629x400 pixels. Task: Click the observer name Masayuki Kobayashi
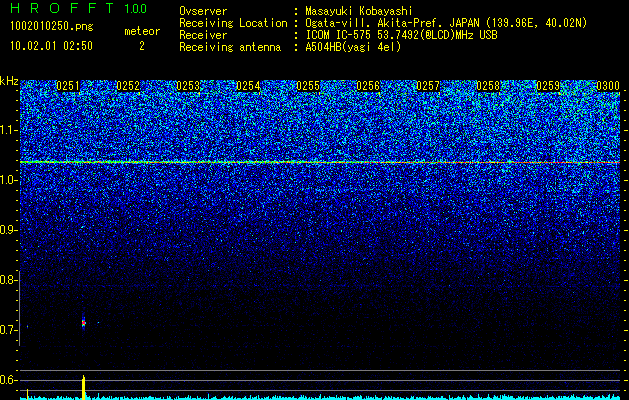(x=359, y=11)
